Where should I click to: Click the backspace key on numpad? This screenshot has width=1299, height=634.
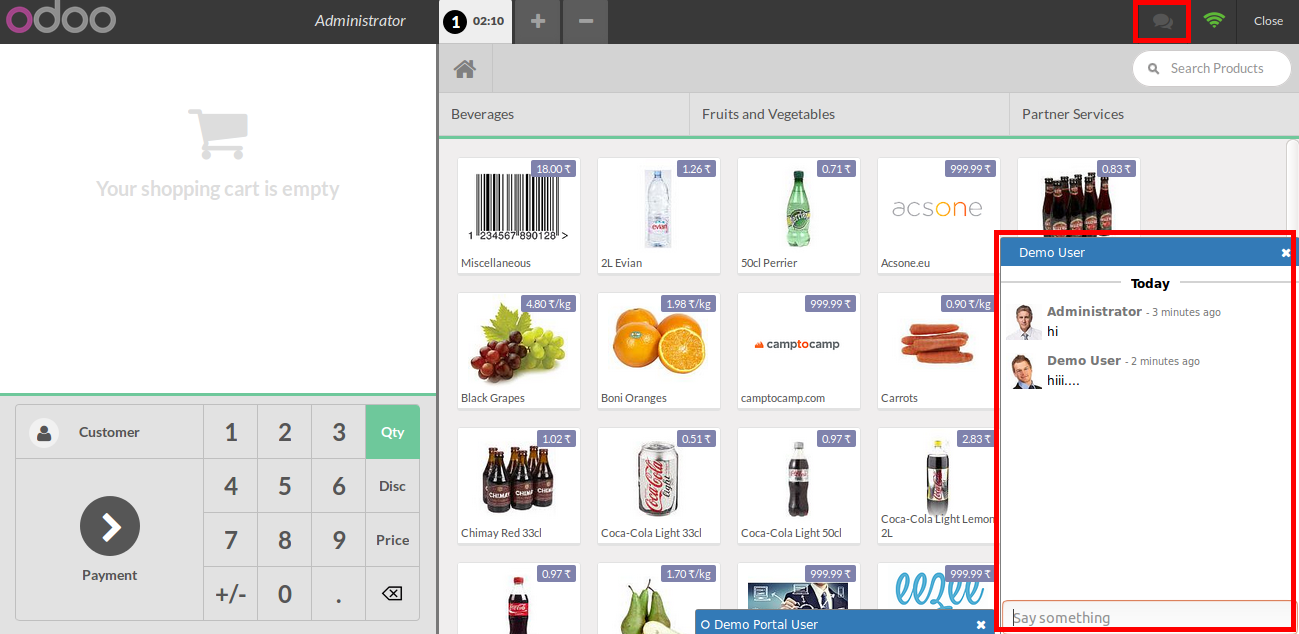[x=392, y=594]
